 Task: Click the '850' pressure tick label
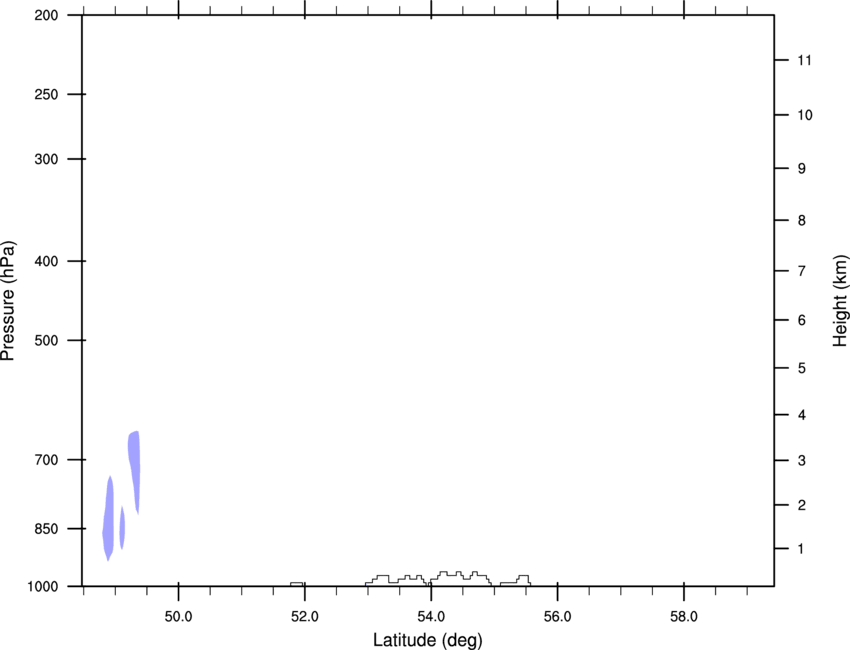click(46, 529)
